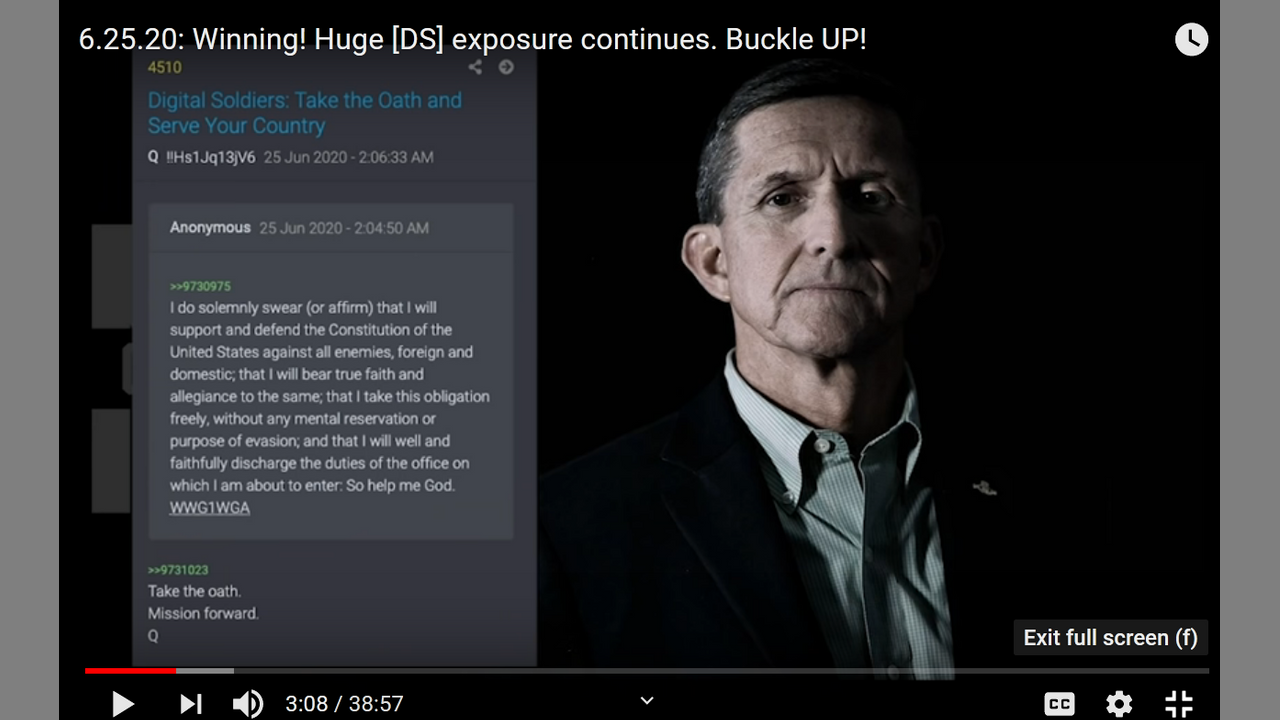The width and height of the screenshot is (1280, 720).
Task: Click the Q tripcode !!Hs1Jq13jV6
Action: coord(210,157)
